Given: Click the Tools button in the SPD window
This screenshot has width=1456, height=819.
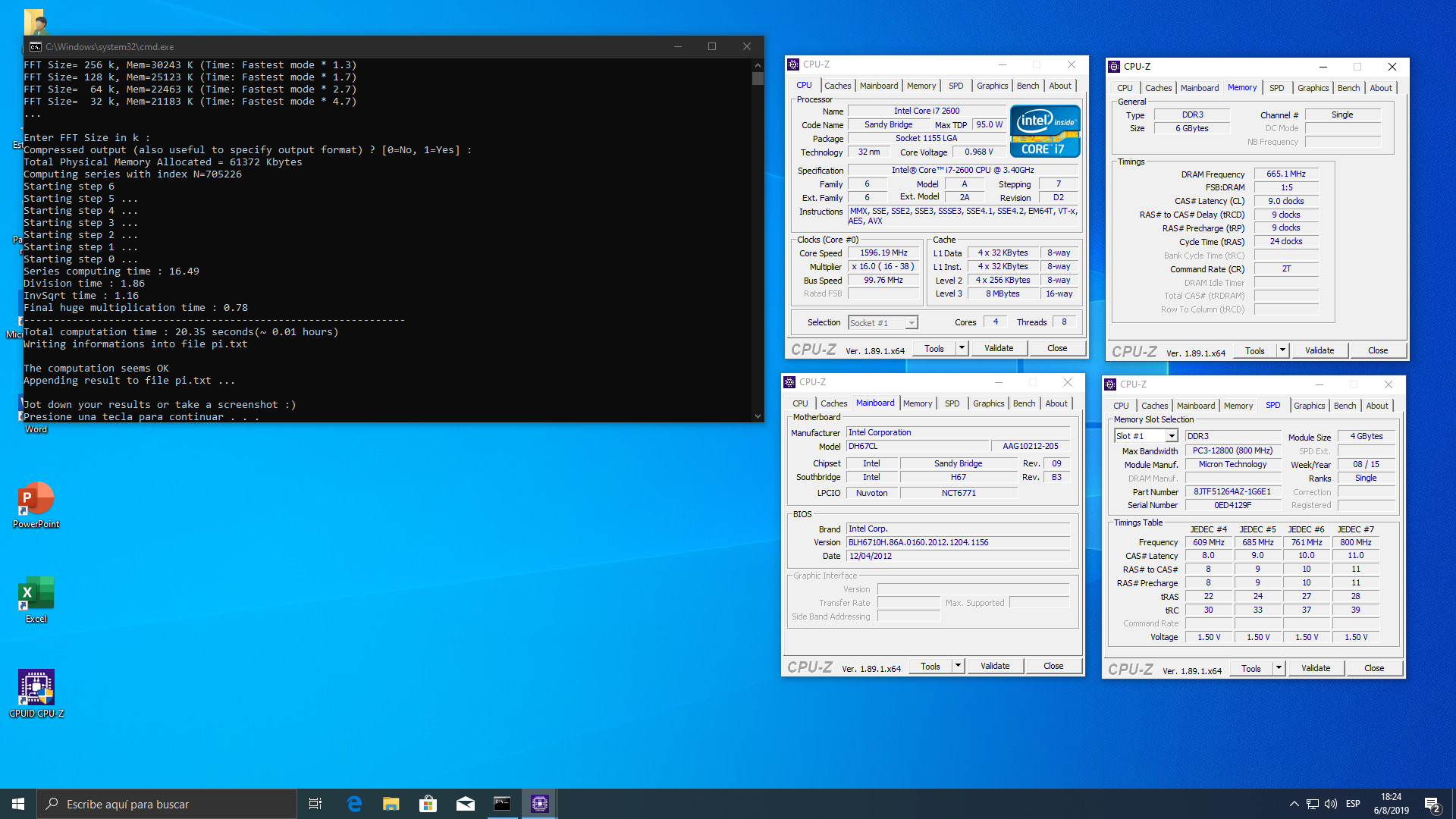Looking at the screenshot, I should [x=1251, y=668].
